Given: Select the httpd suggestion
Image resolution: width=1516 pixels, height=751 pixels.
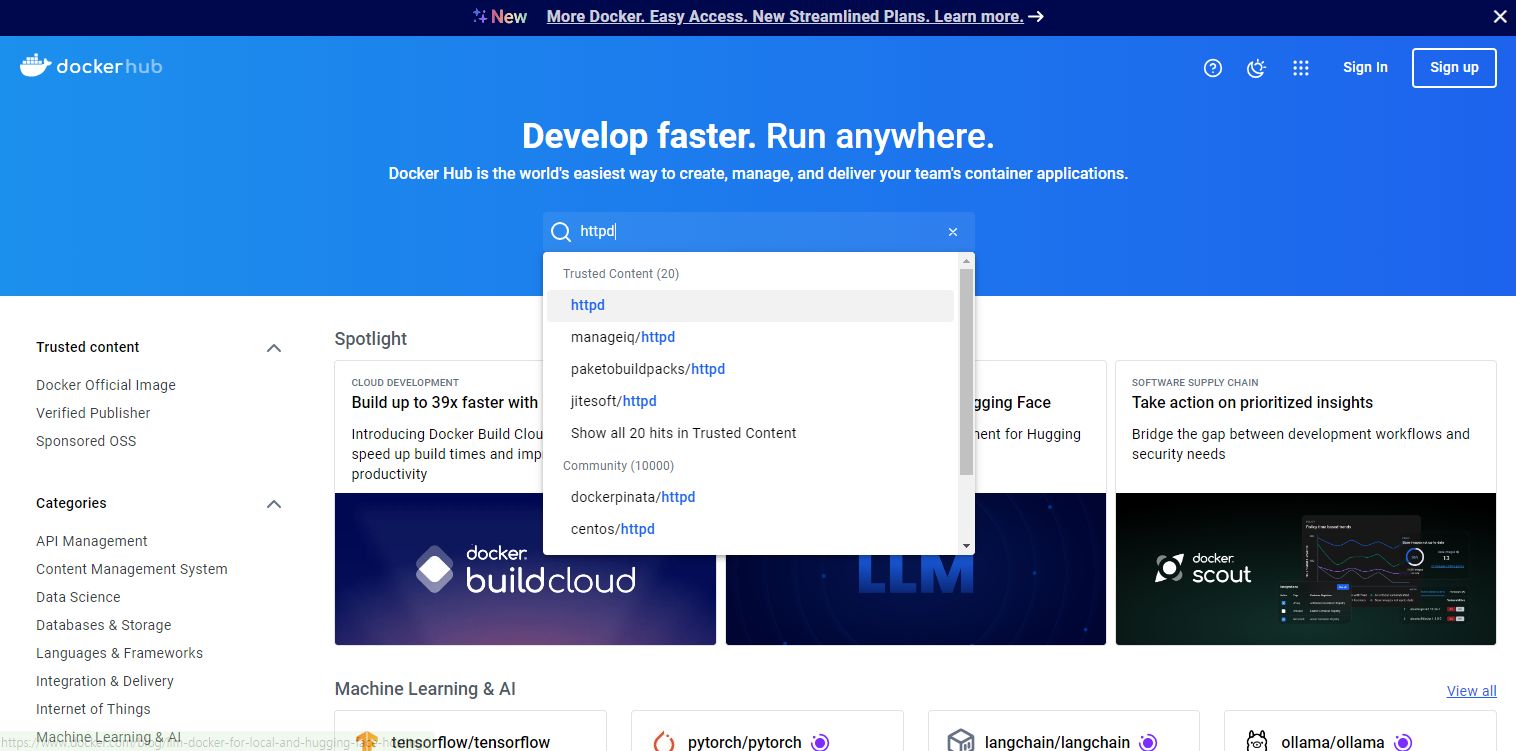Looking at the screenshot, I should [x=750, y=306].
